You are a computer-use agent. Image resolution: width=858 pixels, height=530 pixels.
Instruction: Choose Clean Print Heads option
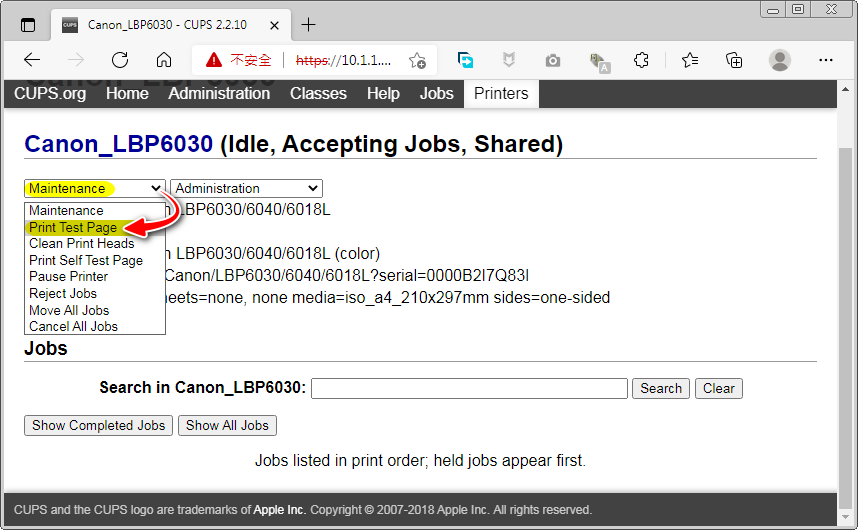pos(82,243)
